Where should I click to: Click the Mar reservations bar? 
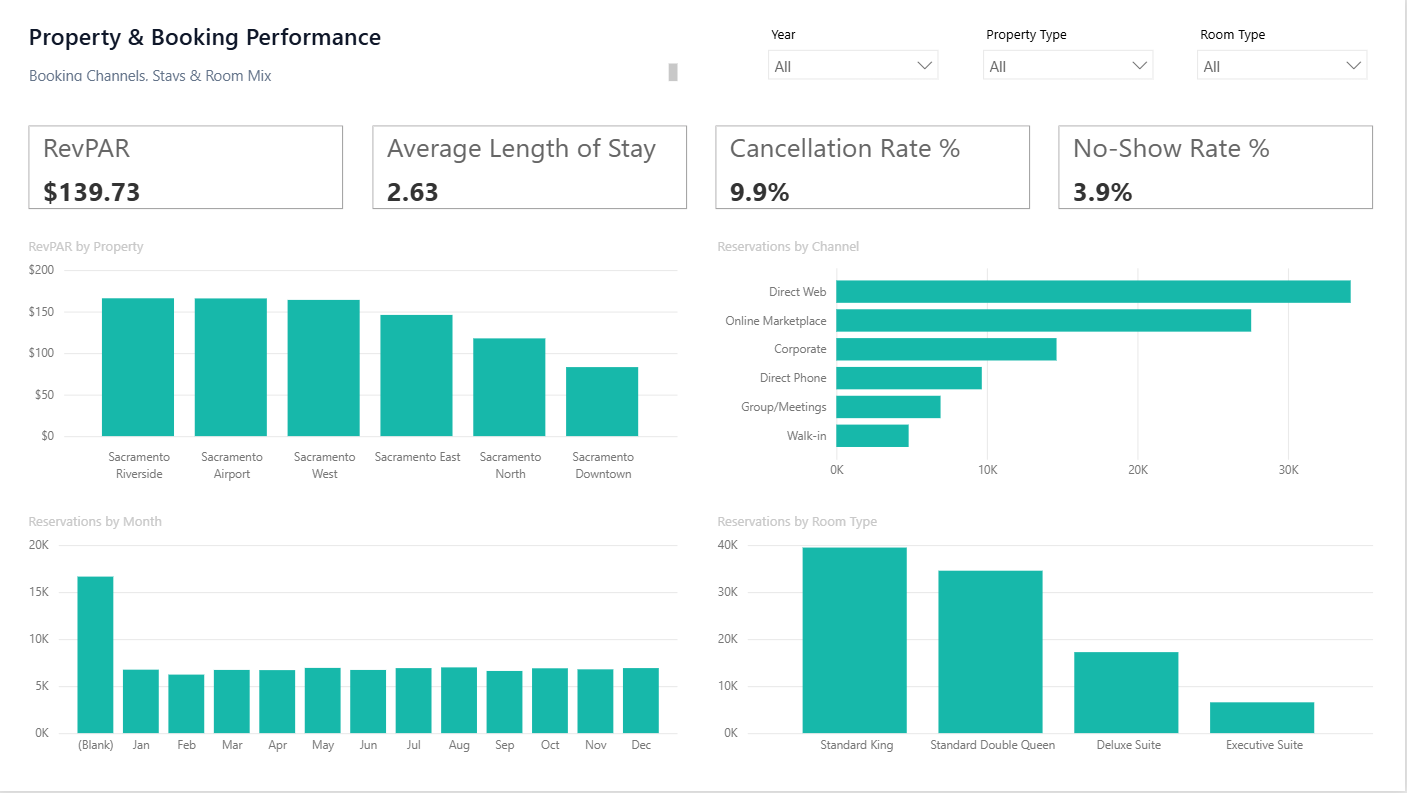232,701
